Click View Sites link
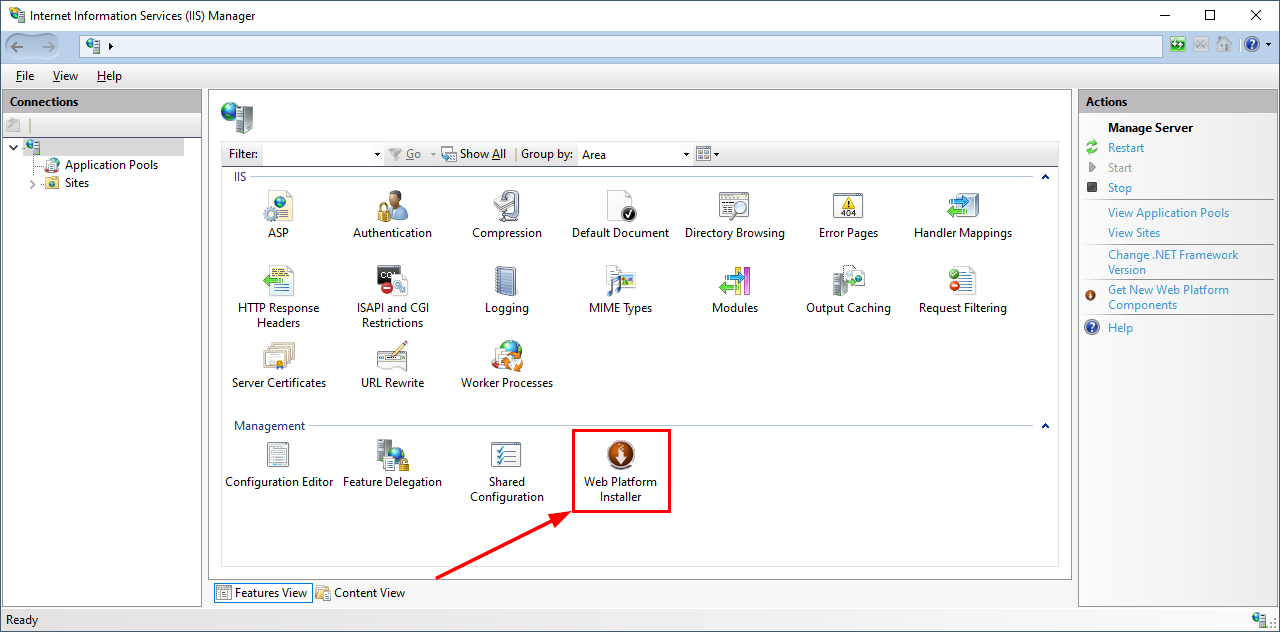 pos(1134,233)
